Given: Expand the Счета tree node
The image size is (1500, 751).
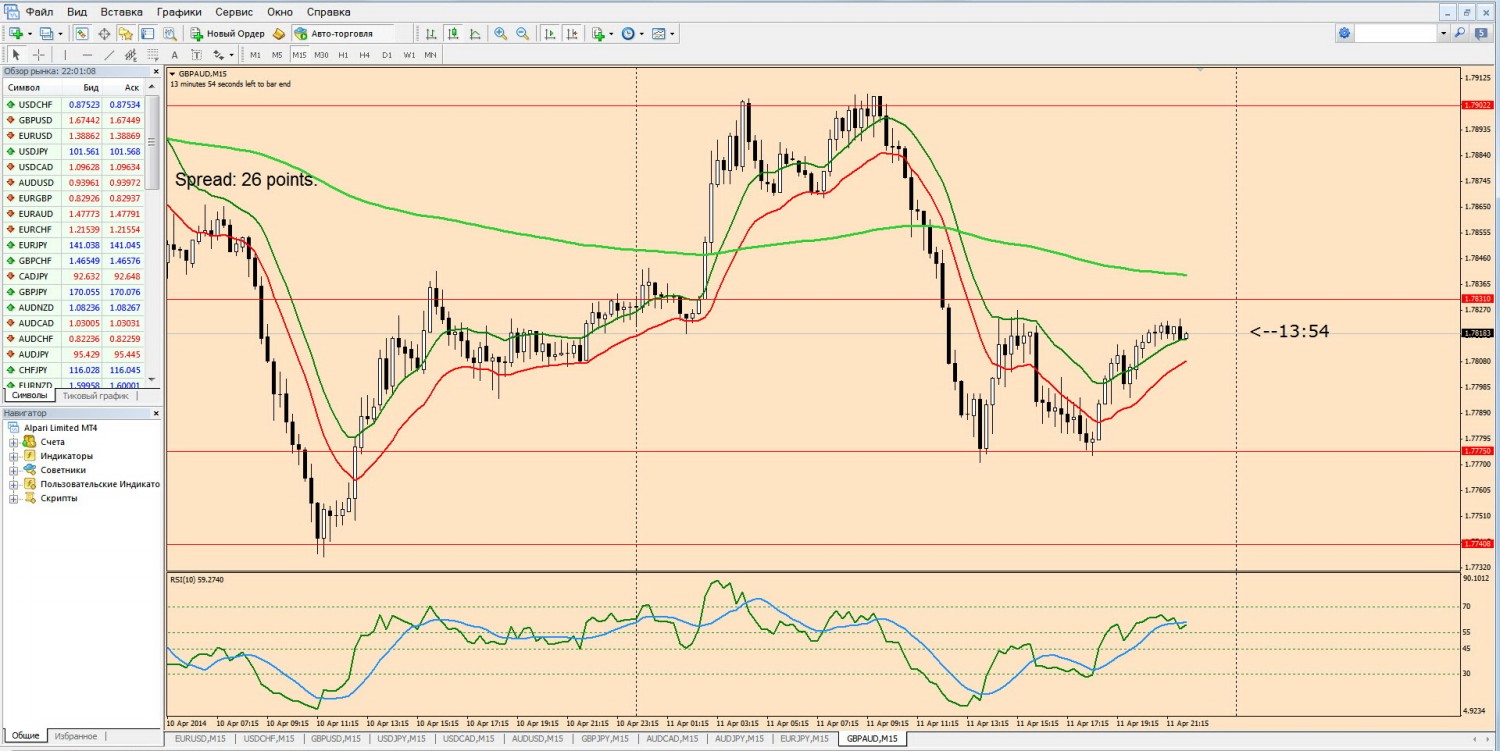Looking at the screenshot, I should [x=14, y=442].
